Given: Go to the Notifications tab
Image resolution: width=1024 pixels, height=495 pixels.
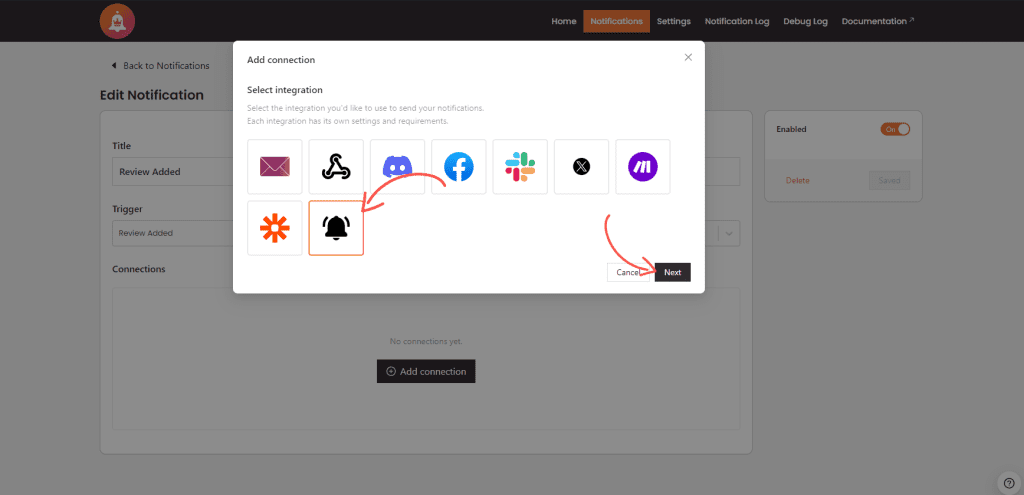Looking at the screenshot, I should (616, 21).
